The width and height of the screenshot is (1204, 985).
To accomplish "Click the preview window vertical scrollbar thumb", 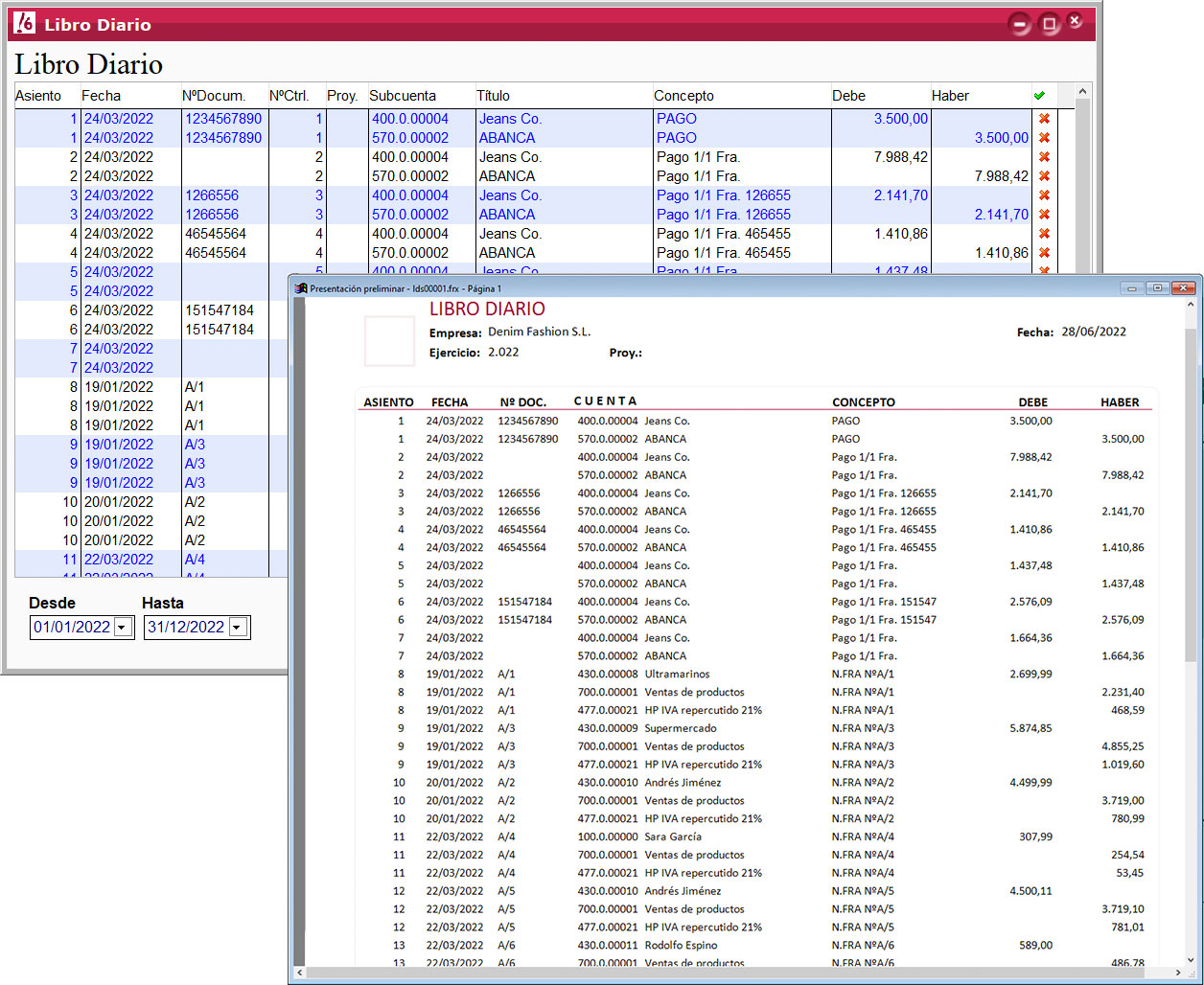I will 1191,494.
